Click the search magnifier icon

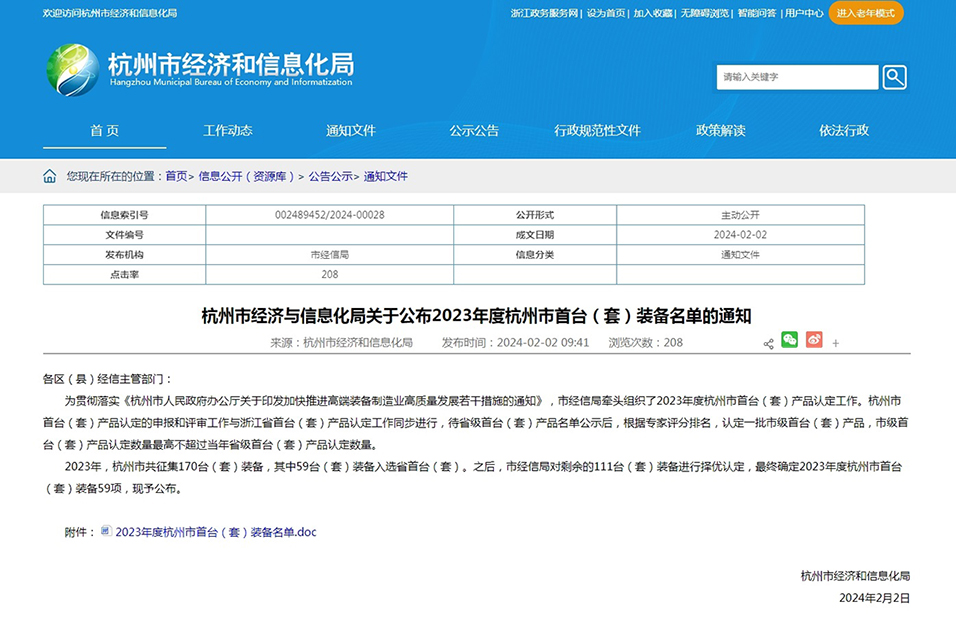click(x=894, y=77)
